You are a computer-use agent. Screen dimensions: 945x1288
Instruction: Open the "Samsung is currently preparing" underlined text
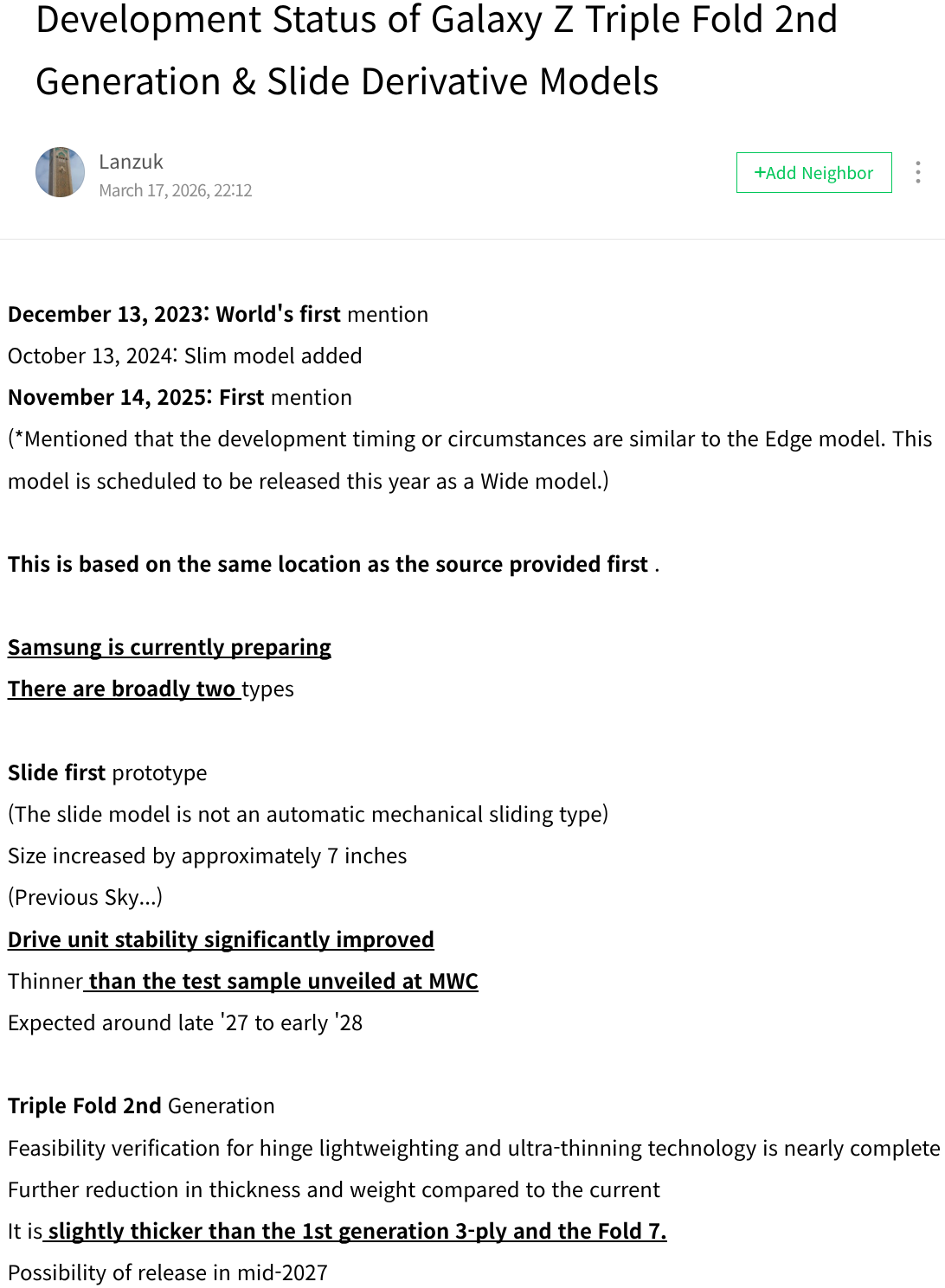tap(170, 647)
